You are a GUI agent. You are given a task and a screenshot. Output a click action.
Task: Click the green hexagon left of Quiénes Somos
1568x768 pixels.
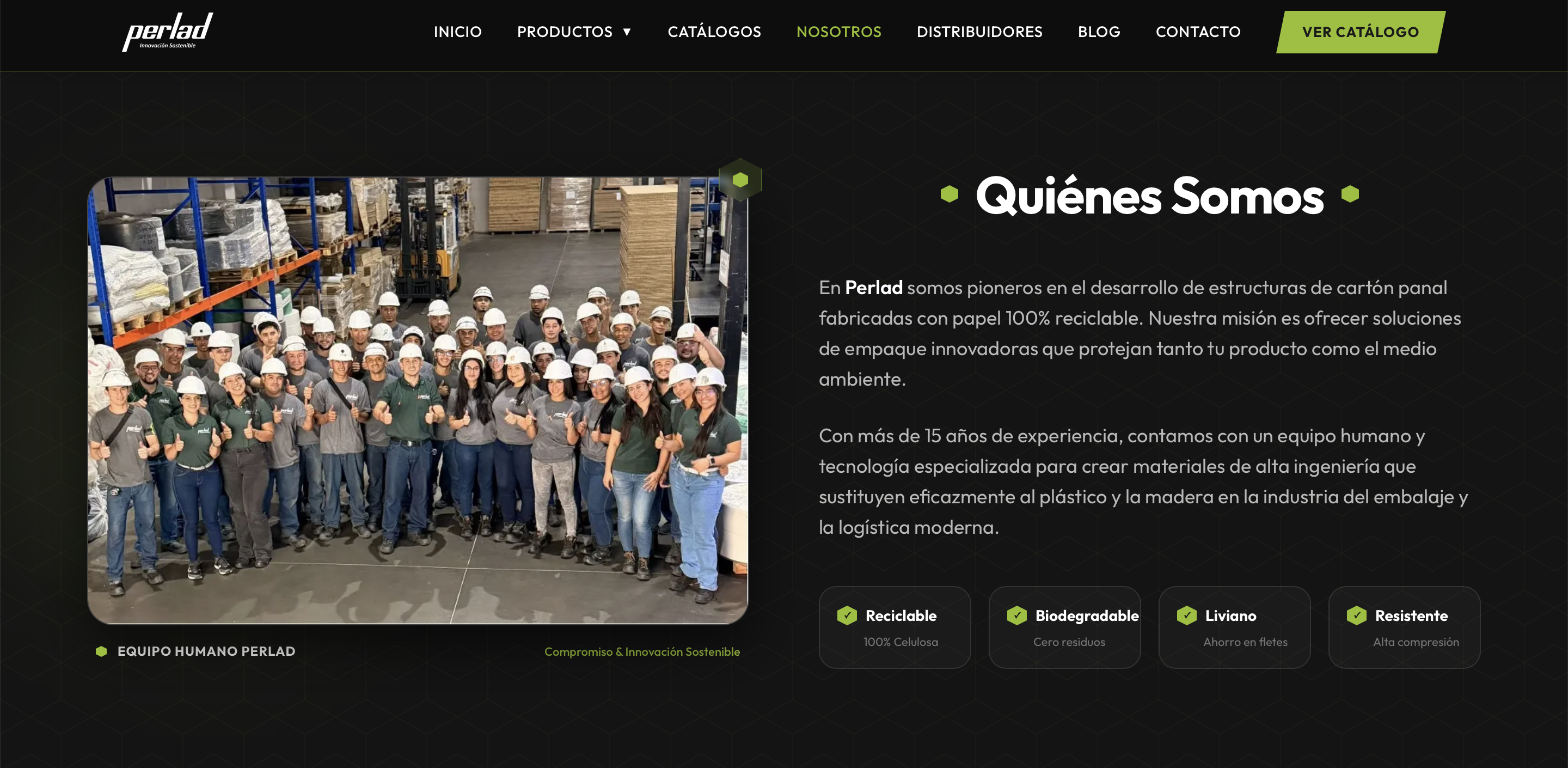pos(949,194)
